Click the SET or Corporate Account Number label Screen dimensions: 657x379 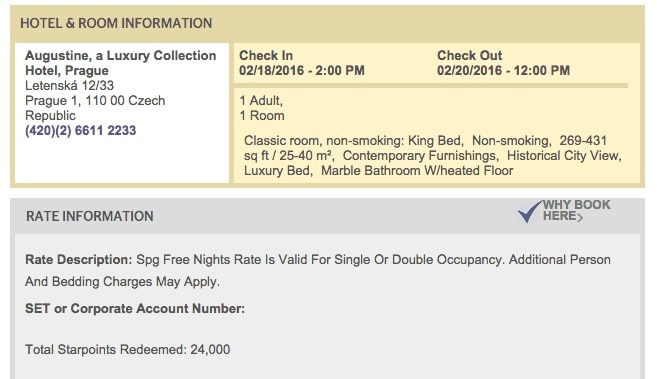[135, 309]
